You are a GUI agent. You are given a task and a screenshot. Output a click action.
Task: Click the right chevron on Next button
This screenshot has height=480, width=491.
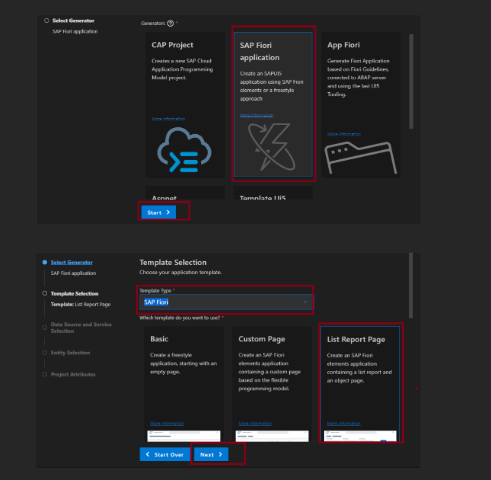(x=220, y=454)
